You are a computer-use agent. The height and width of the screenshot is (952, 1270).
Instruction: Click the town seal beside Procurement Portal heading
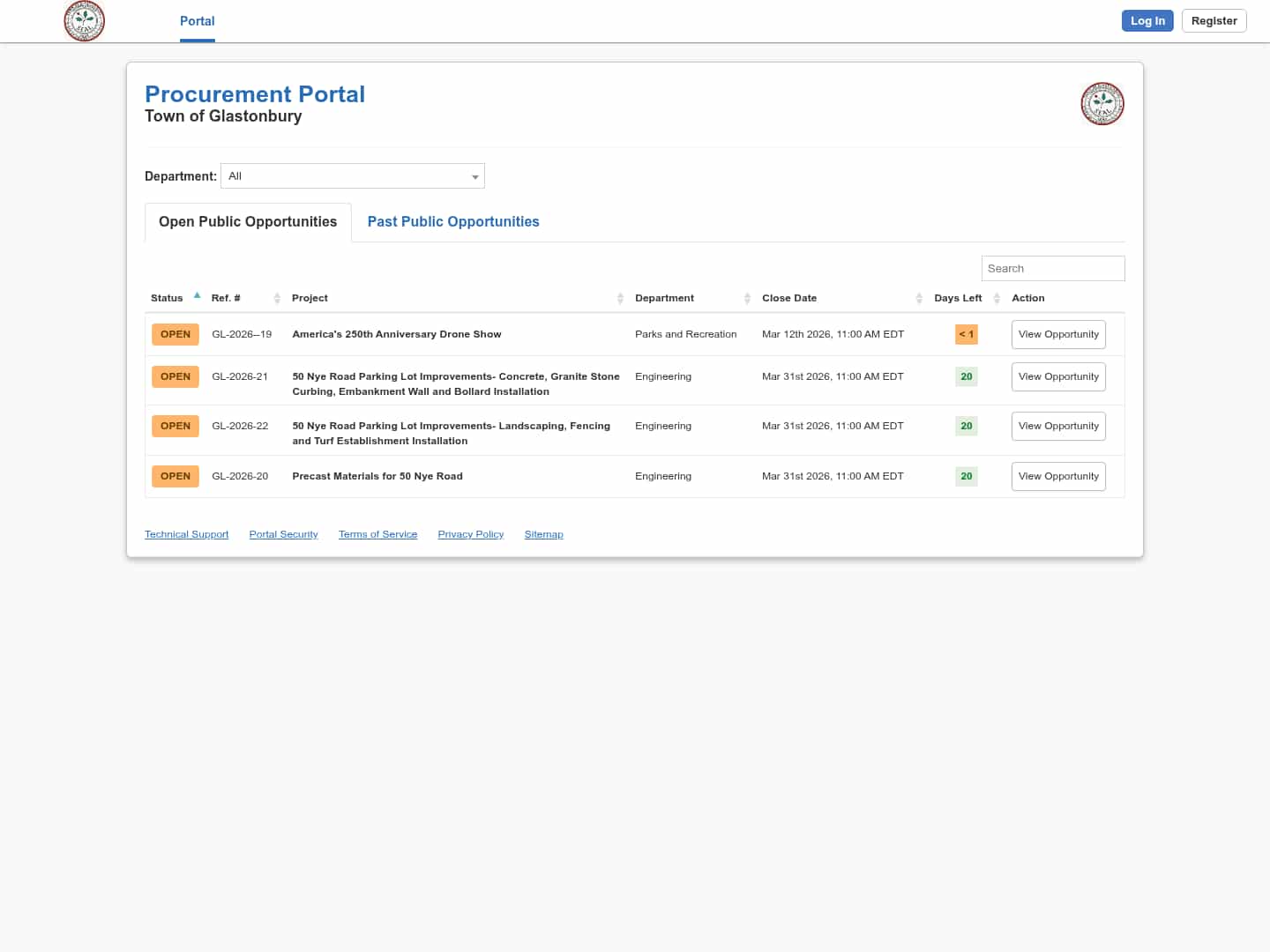pyautogui.click(x=1102, y=104)
